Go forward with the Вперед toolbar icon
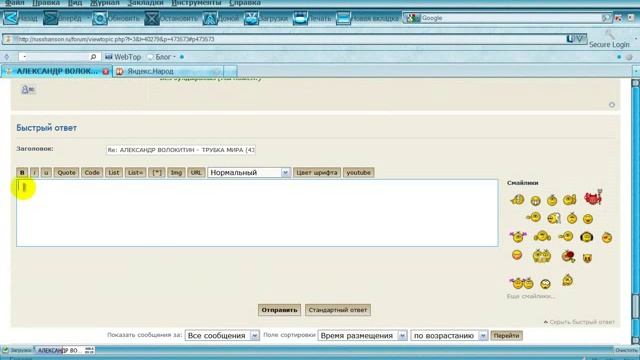640x360 pixels. coord(51,18)
